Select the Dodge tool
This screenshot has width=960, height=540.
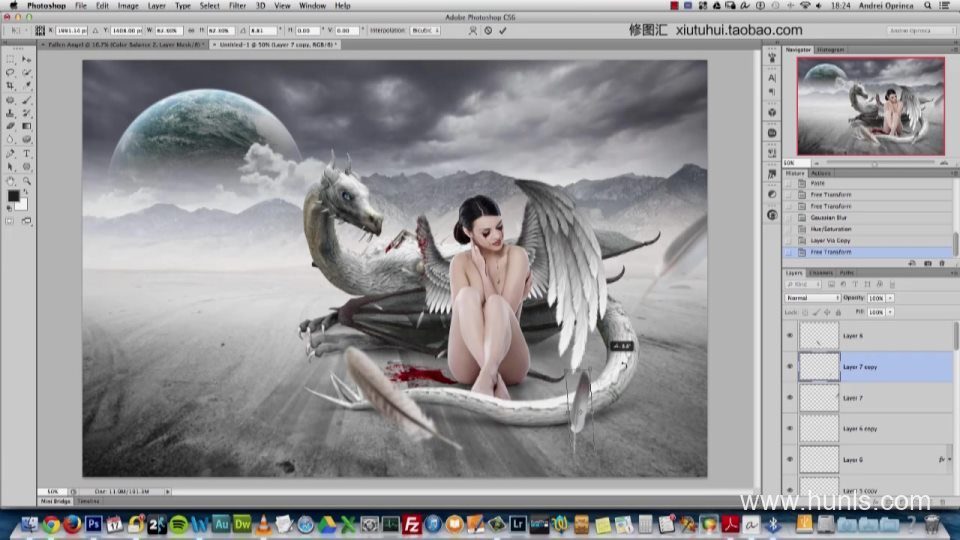point(26,140)
